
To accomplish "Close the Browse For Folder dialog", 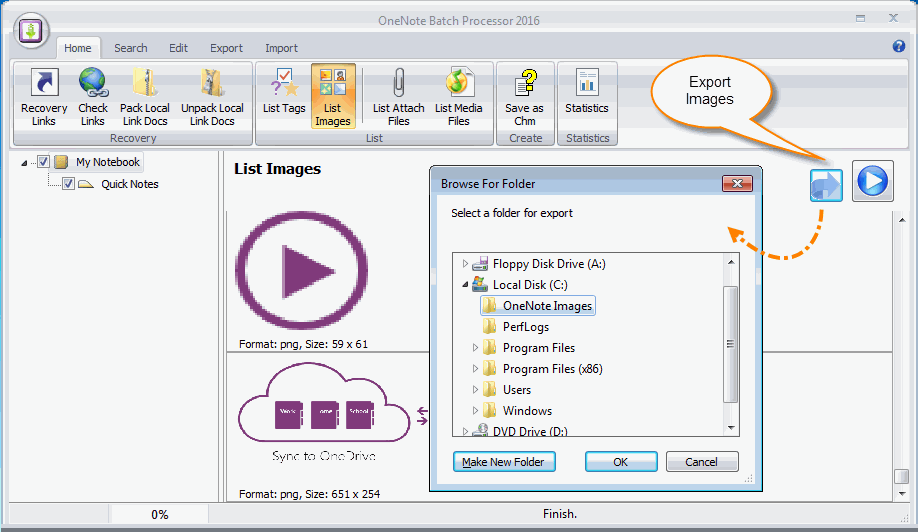I will tap(737, 184).
